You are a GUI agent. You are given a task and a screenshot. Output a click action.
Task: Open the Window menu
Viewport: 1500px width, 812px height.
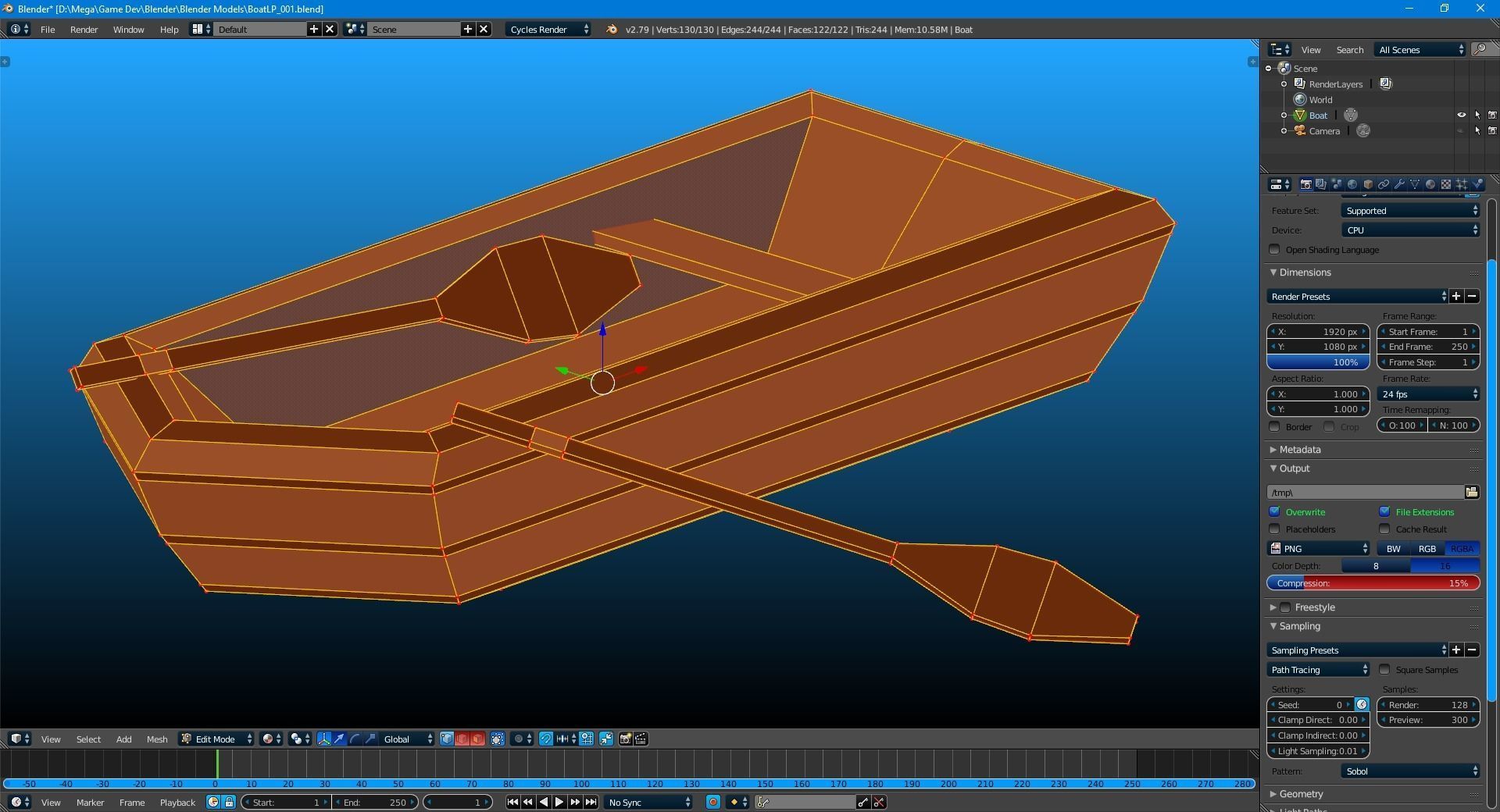click(128, 30)
